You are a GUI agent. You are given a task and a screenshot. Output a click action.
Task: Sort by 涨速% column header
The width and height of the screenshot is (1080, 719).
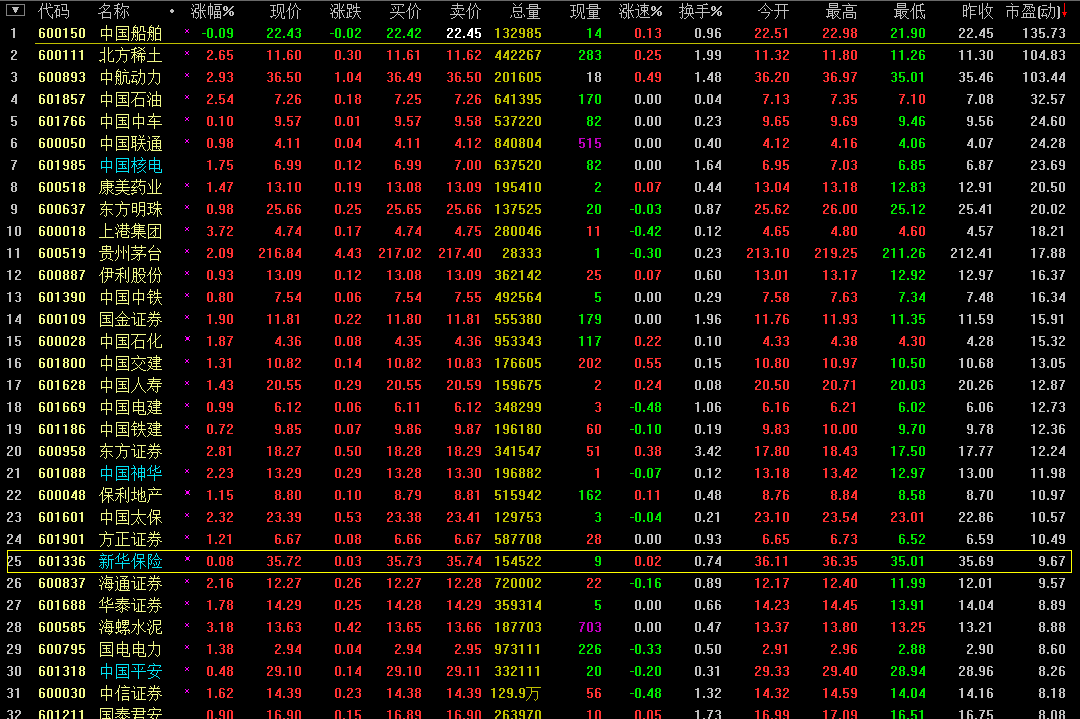click(641, 11)
